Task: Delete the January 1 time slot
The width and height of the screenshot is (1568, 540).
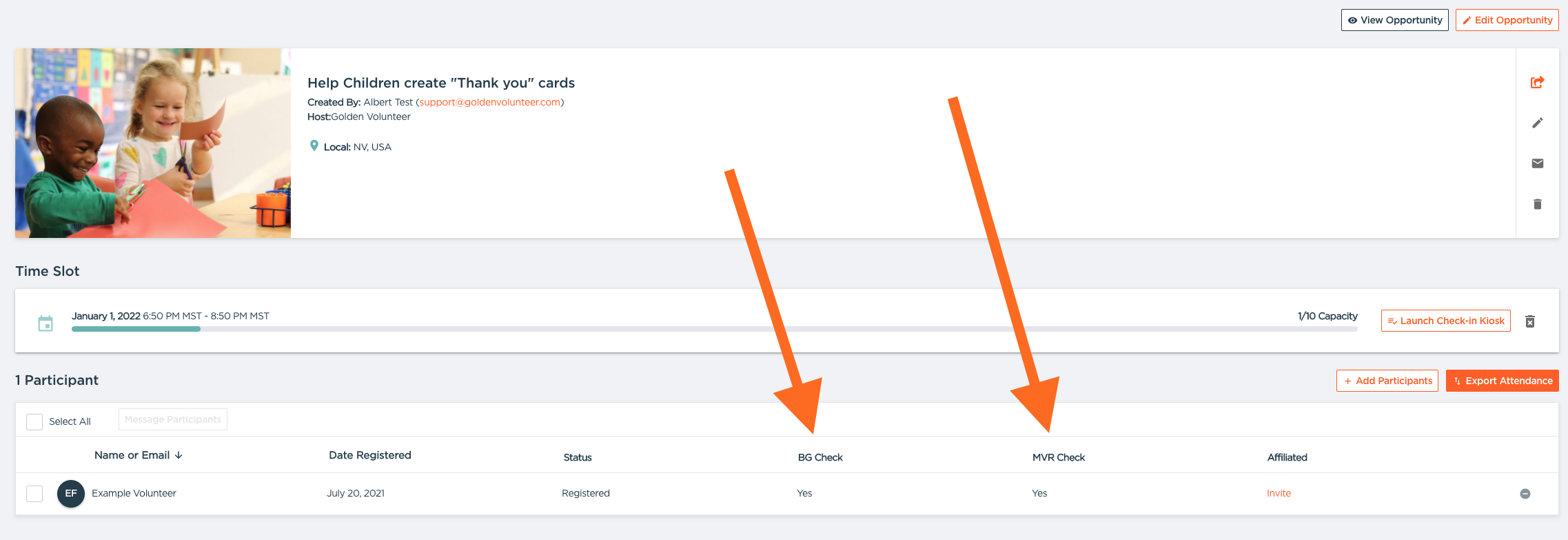Action: coord(1530,321)
